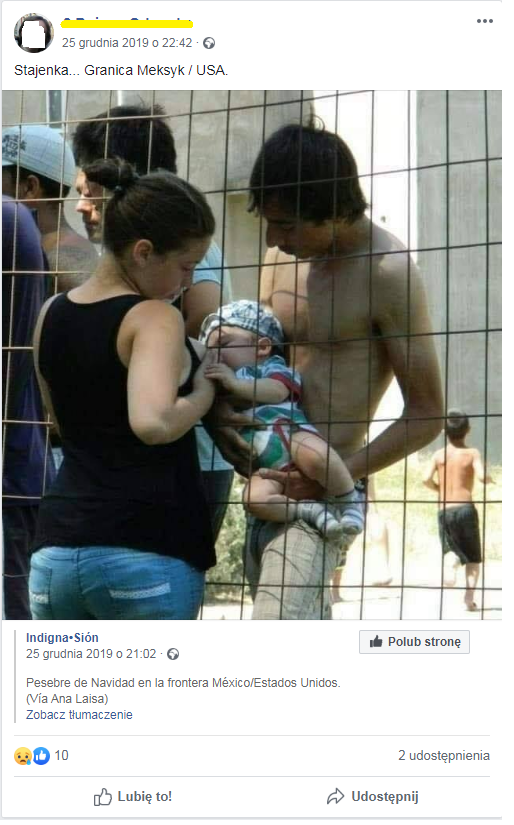The width and height of the screenshot is (514, 825).
Task: Click the share arrow icon
Action: (x=335, y=797)
